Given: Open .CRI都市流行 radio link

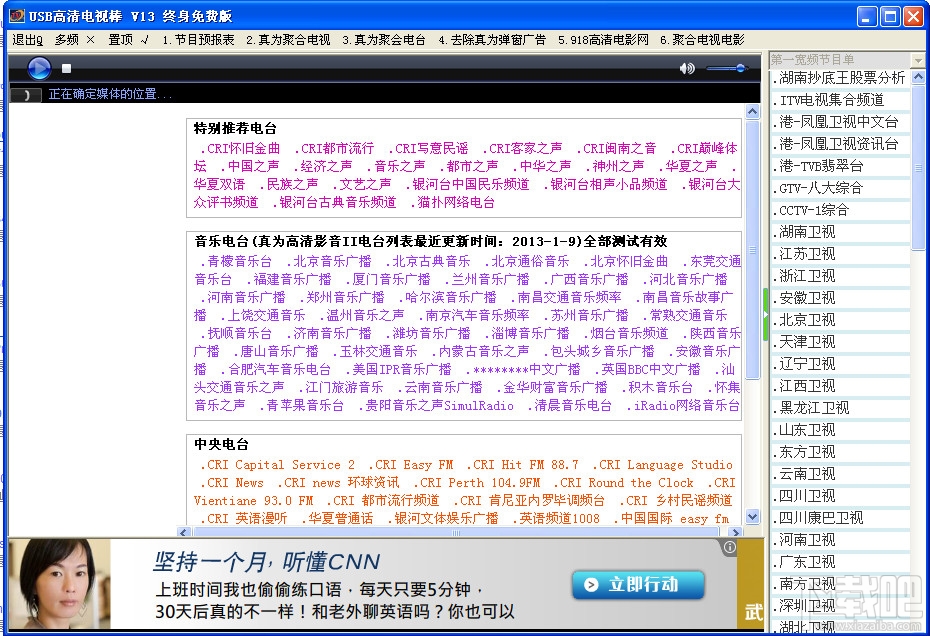Looking at the screenshot, I should [334, 148].
